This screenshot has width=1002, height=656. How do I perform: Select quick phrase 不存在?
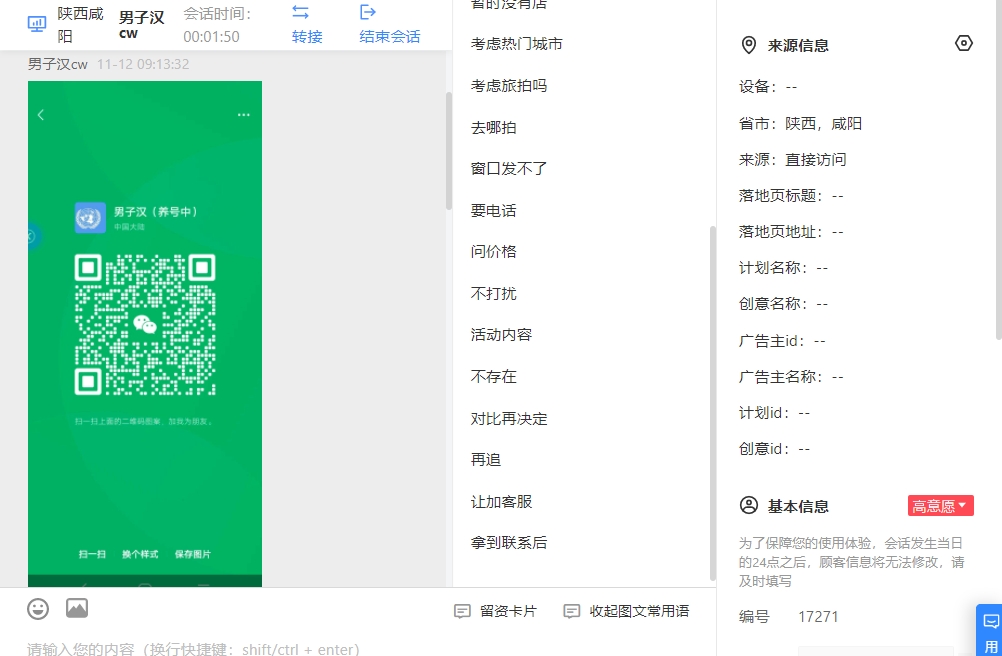(493, 377)
